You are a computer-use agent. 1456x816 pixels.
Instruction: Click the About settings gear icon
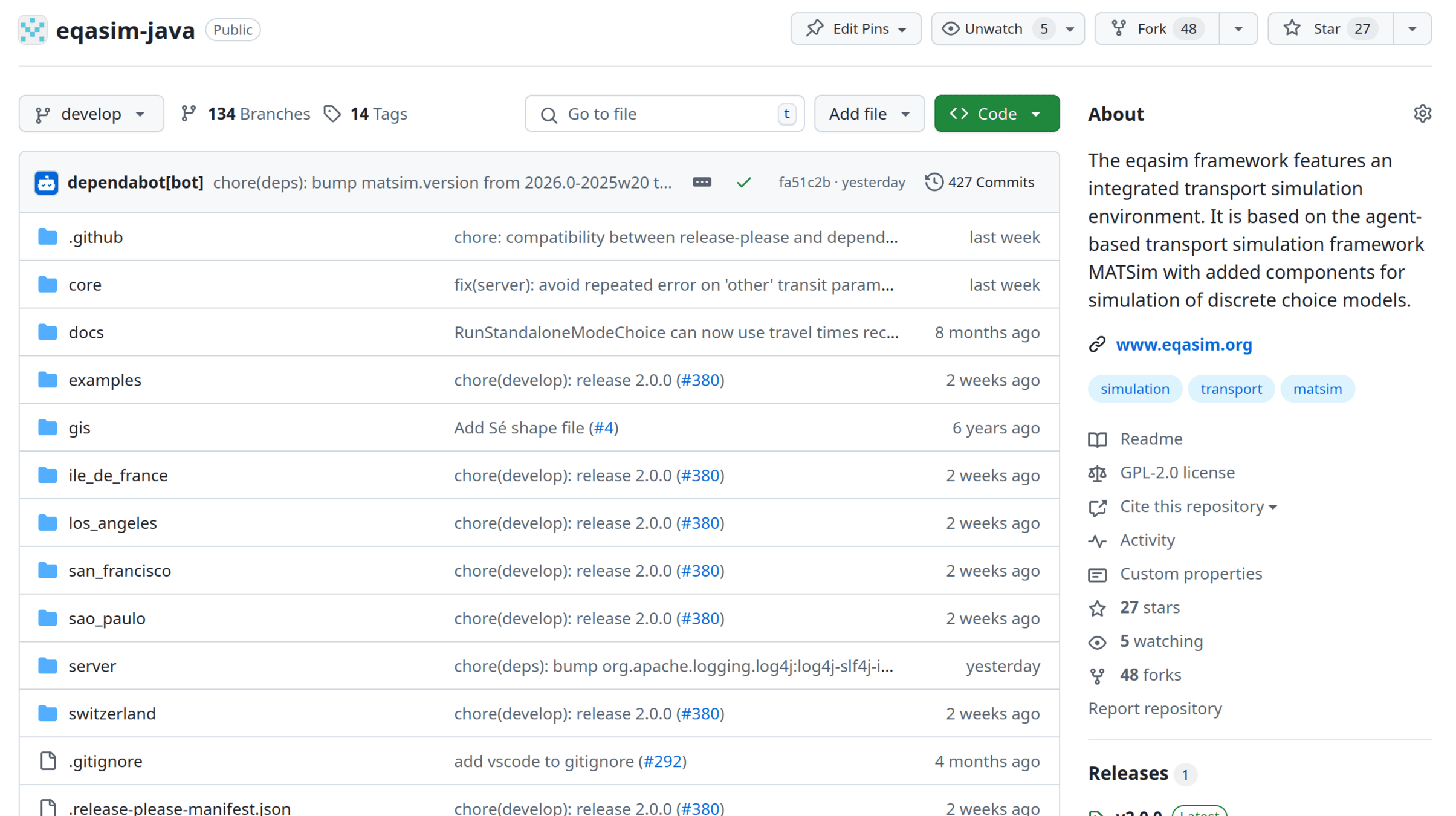(1422, 114)
